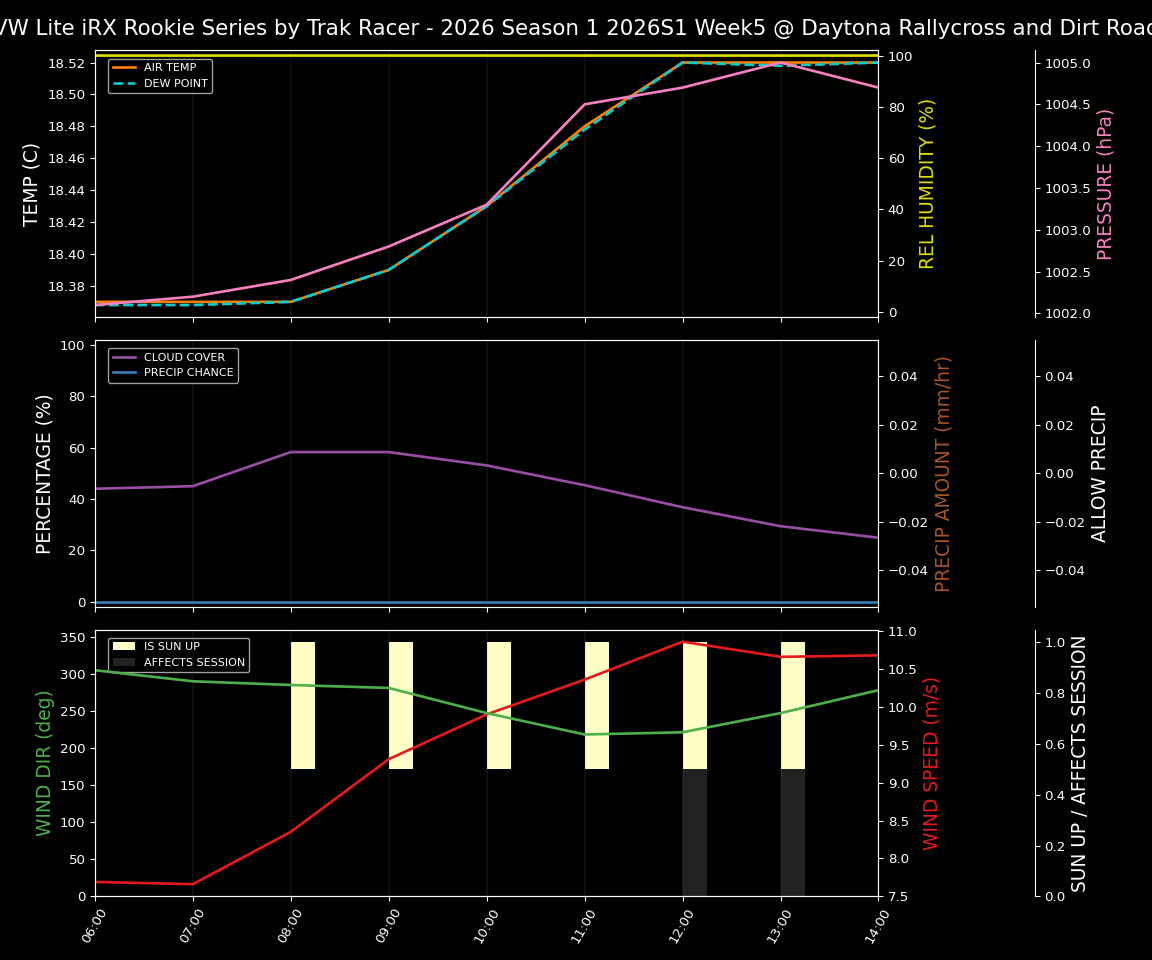Select the IS SUN UP legend swatch
The width and height of the screenshot is (1152, 960).
[122, 646]
